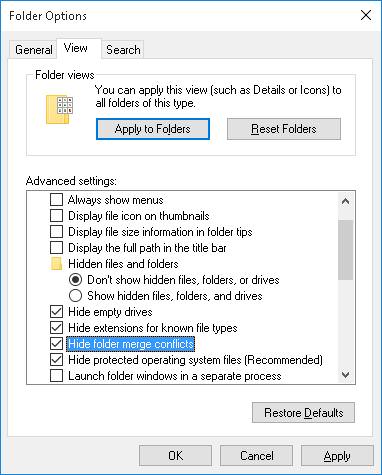Screen dimensions: 382x475
Task: Uncheck Hide empty drives
Action: pos(56,312)
